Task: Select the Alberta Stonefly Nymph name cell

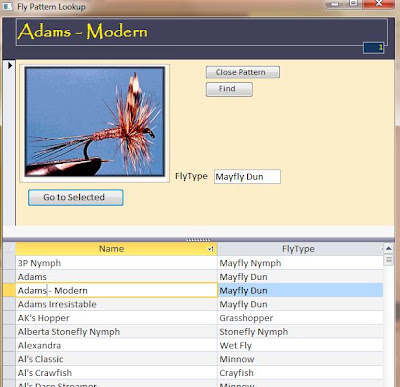Action: pyautogui.click(x=116, y=331)
